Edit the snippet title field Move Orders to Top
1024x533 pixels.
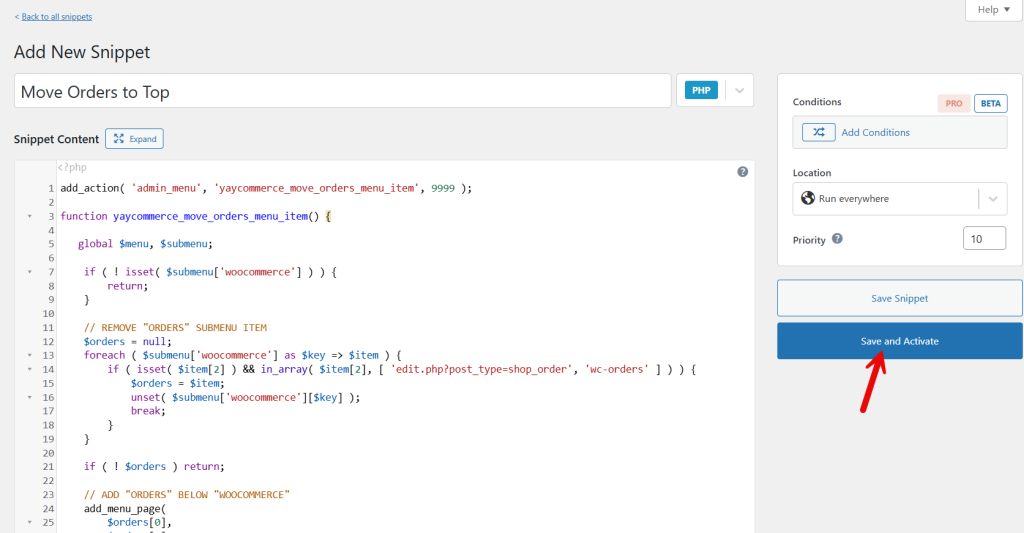[x=342, y=91]
